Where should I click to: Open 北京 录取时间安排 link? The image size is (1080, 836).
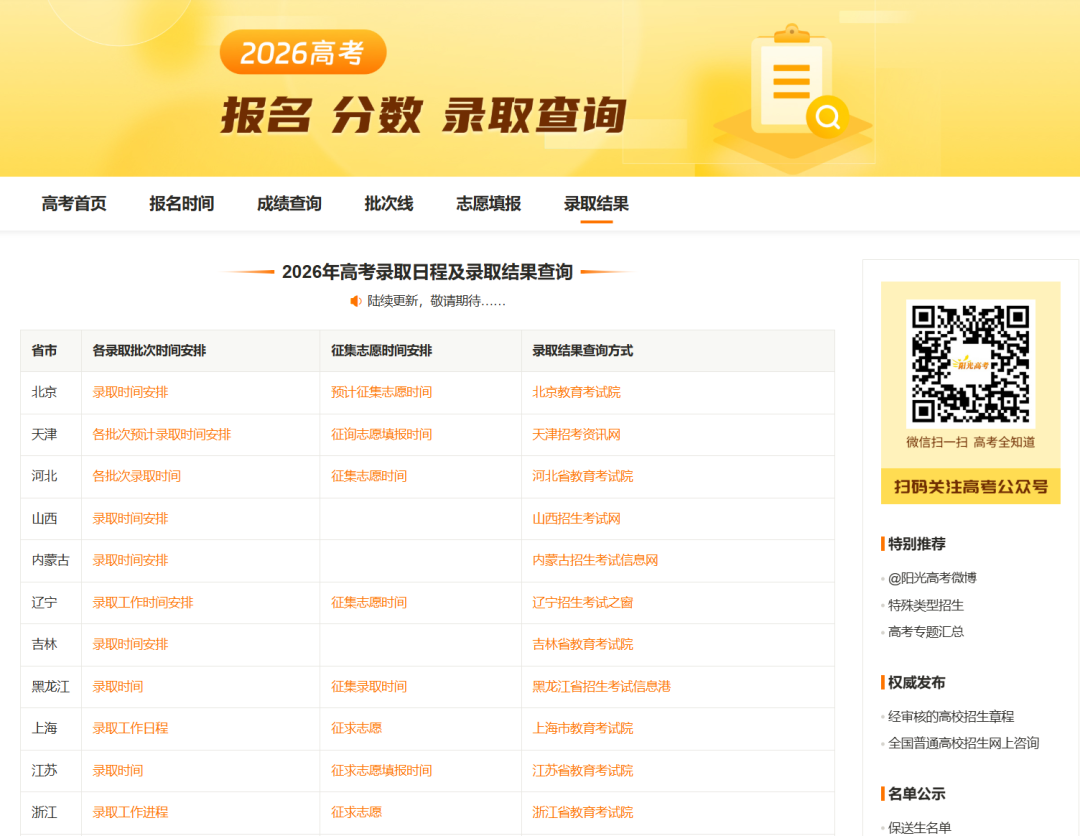point(130,393)
